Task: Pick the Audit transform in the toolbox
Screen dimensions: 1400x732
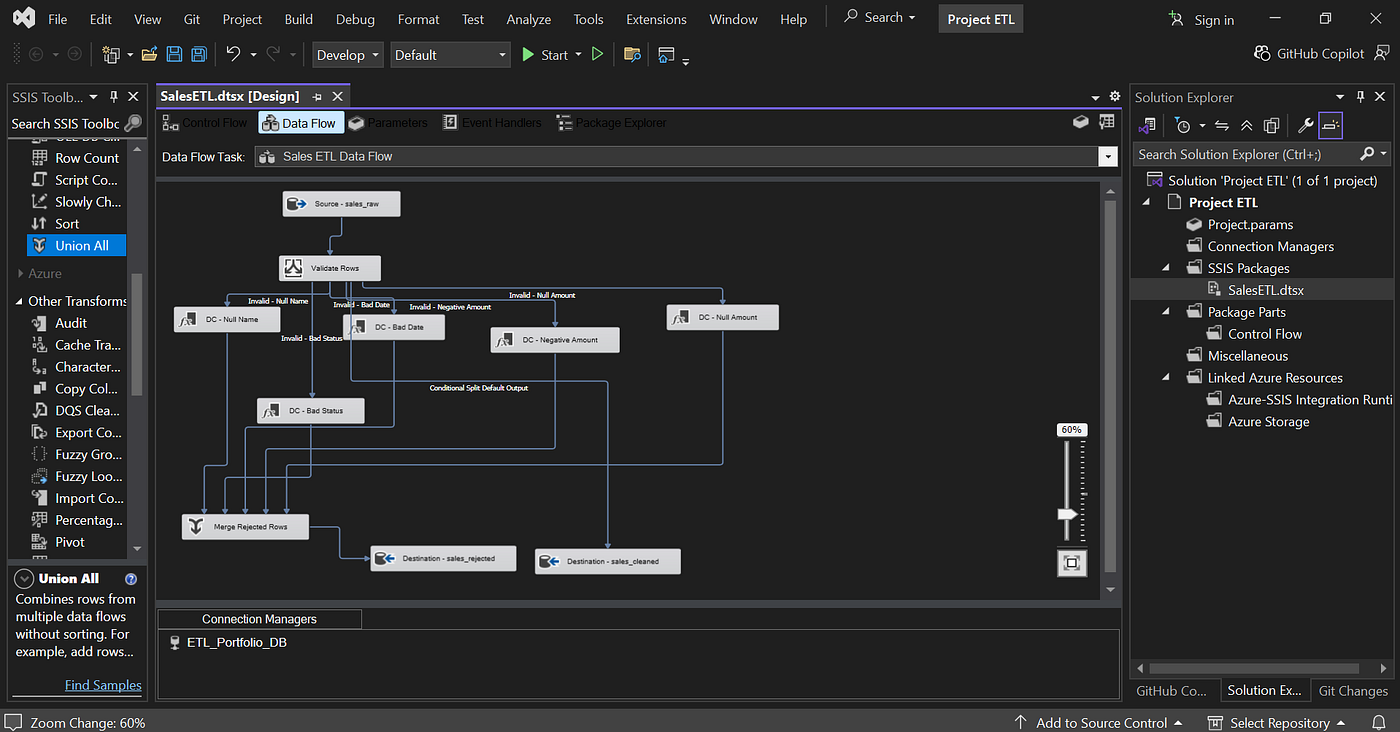Action: [75, 323]
